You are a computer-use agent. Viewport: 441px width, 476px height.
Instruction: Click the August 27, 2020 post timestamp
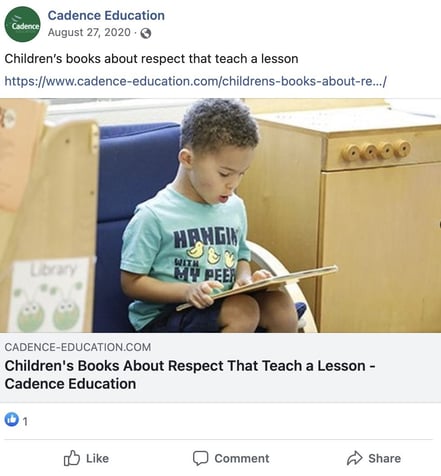click(89, 32)
